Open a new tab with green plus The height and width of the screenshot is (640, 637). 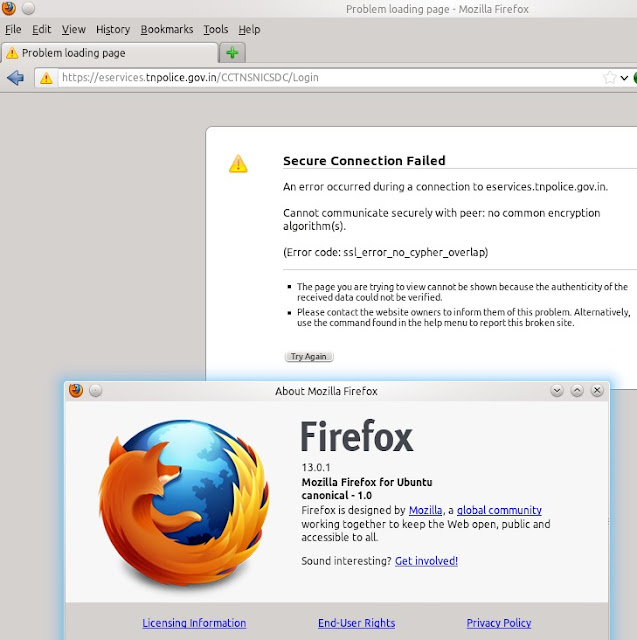[x=232, y=53]
